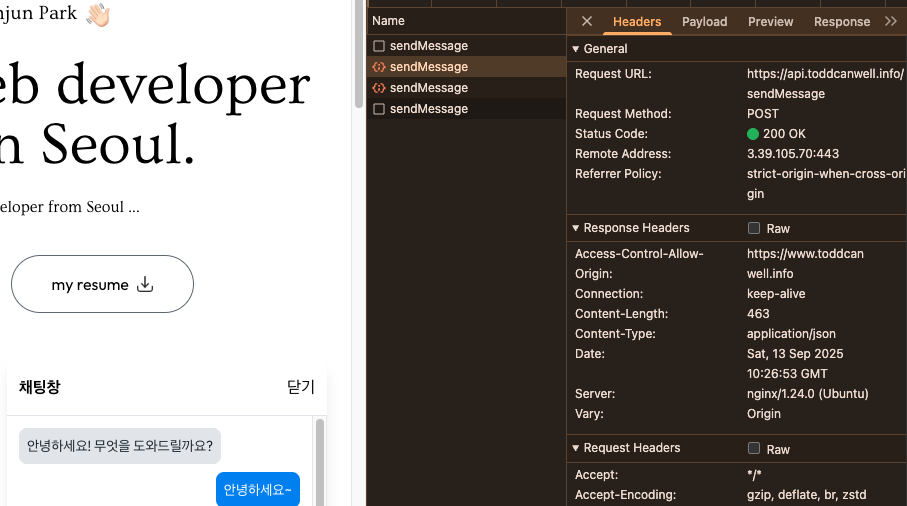Click Access-Control-Allow-Origin value https://www.toddcanwell.info

click(x=805, y=264)
